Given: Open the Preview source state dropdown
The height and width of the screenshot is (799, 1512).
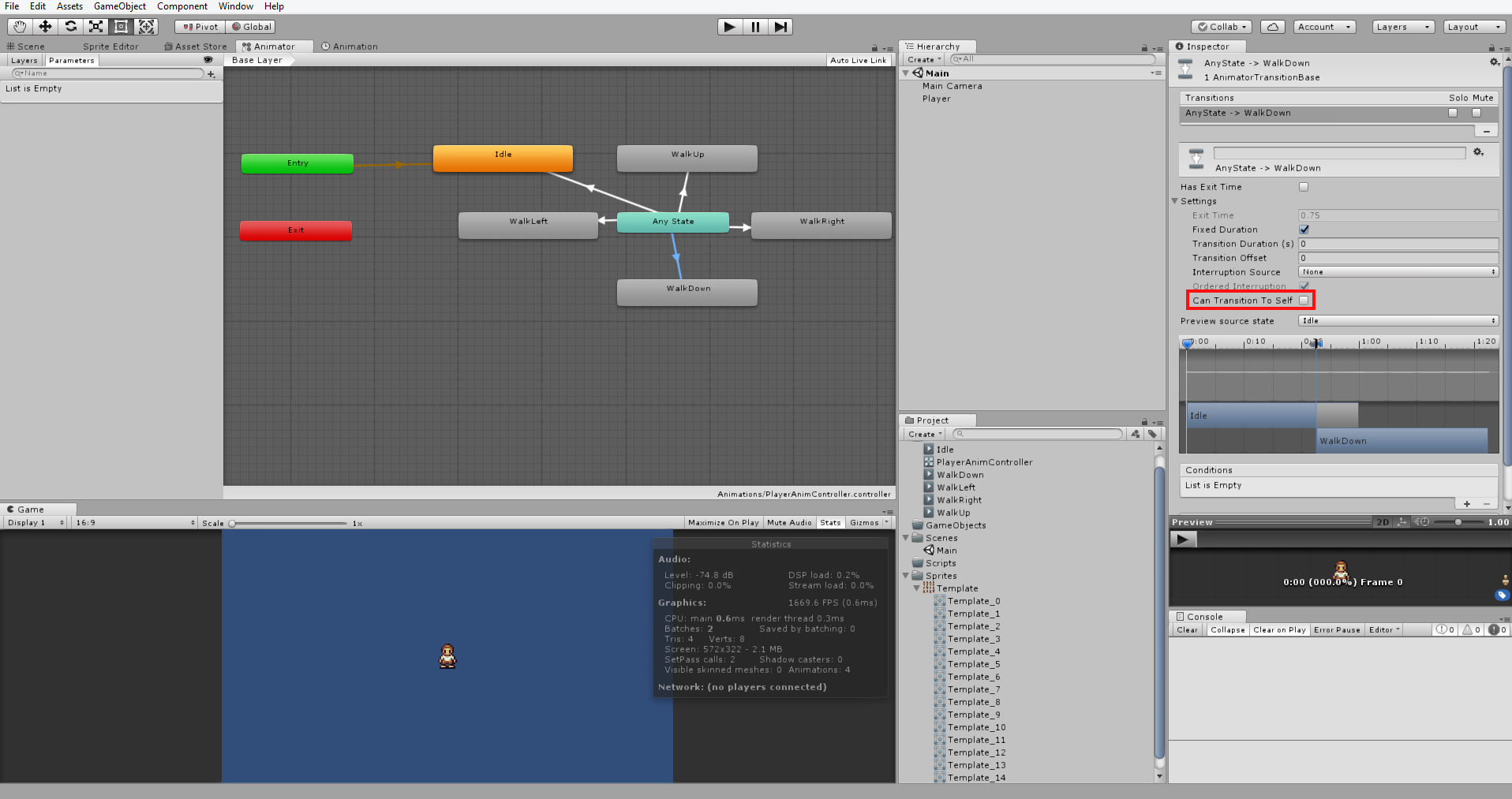Looking at the screenshot, I should click(1397, 320).
